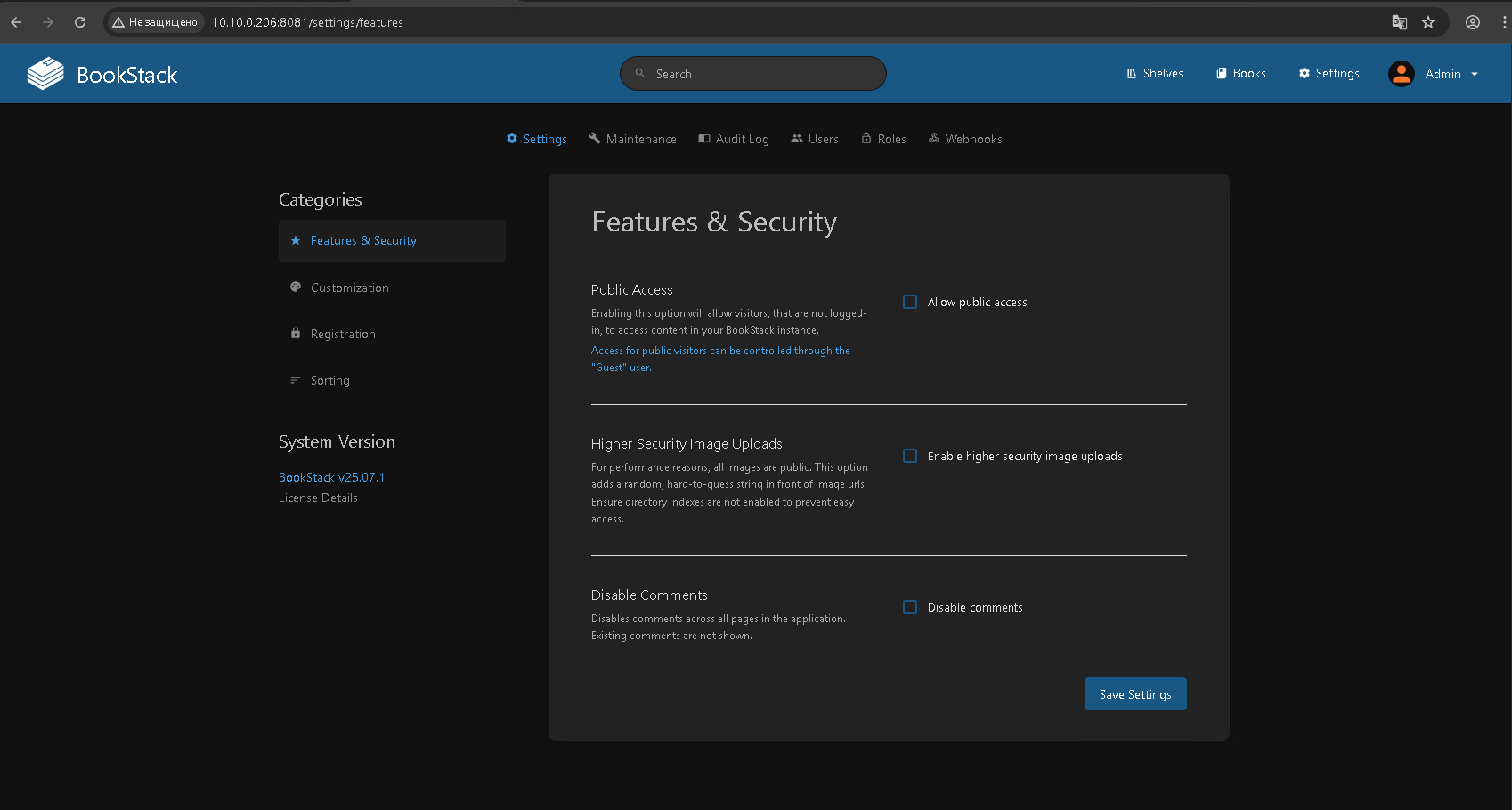This screenshot has width=1512, height=810.
Task: Click the Search input field
Action: (753, 74)
